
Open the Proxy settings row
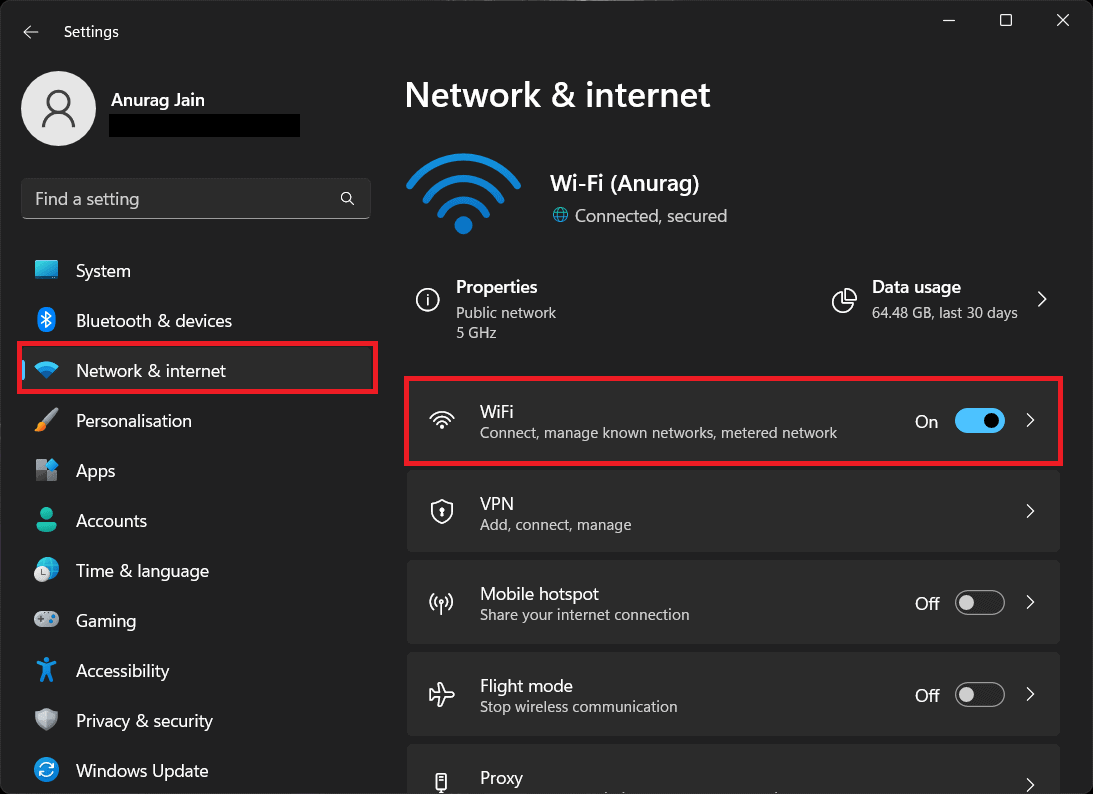tap(732, 779)
